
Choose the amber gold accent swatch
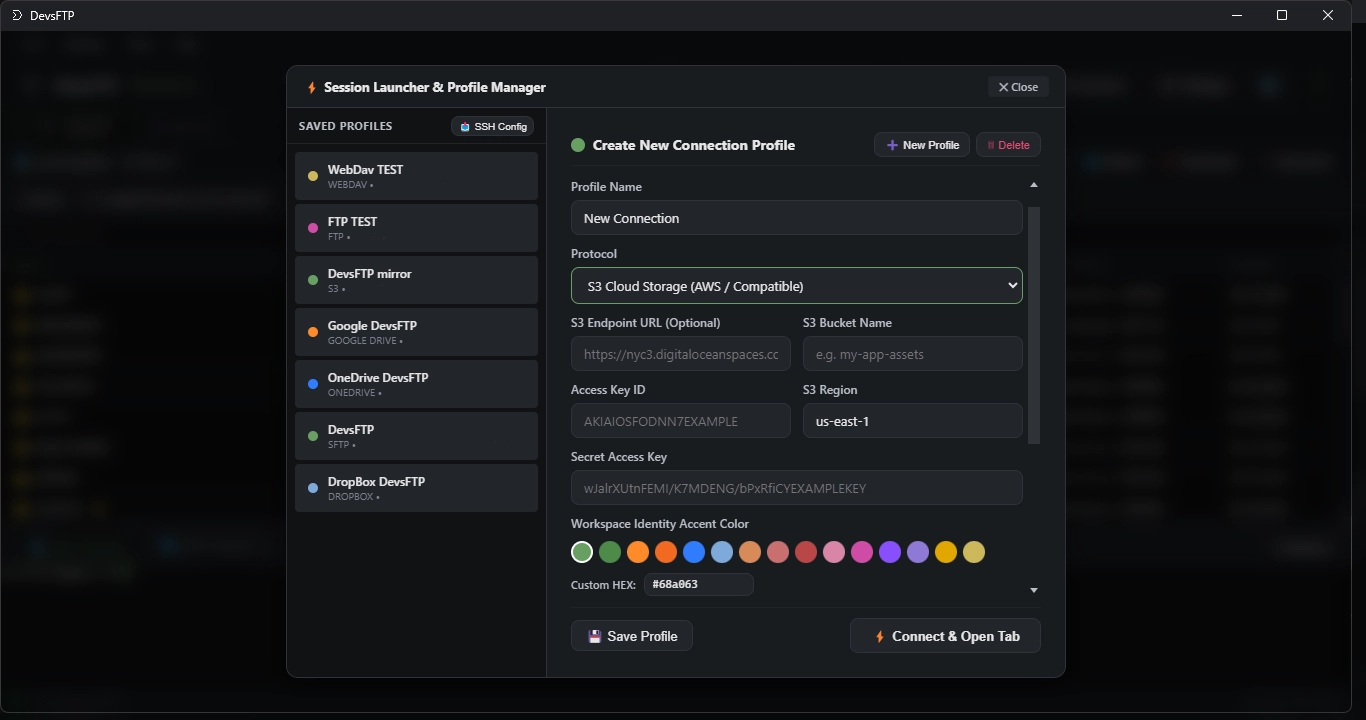[946, 552]
